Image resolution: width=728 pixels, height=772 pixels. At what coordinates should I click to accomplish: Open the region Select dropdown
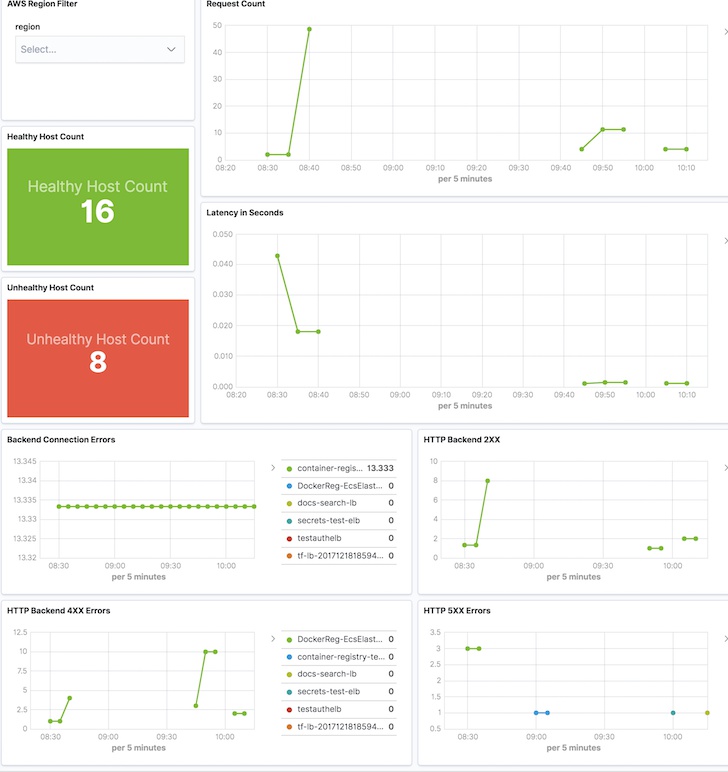click(99, 49)
